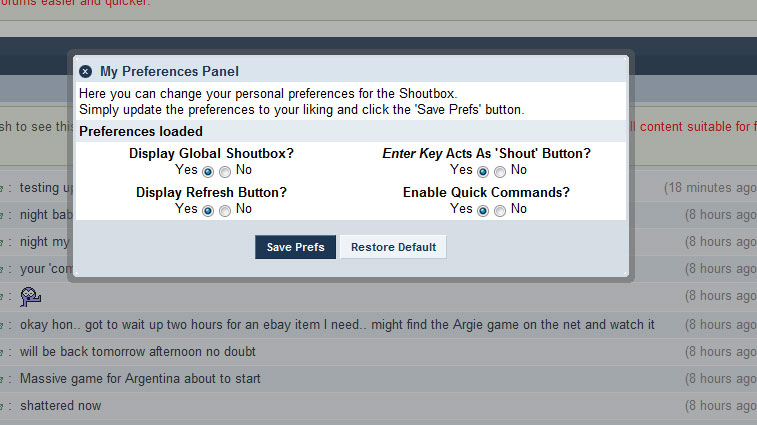This screenshot has height=425, width=757.
Task: Click the Save Prefs button
Action: pos(295,247)
